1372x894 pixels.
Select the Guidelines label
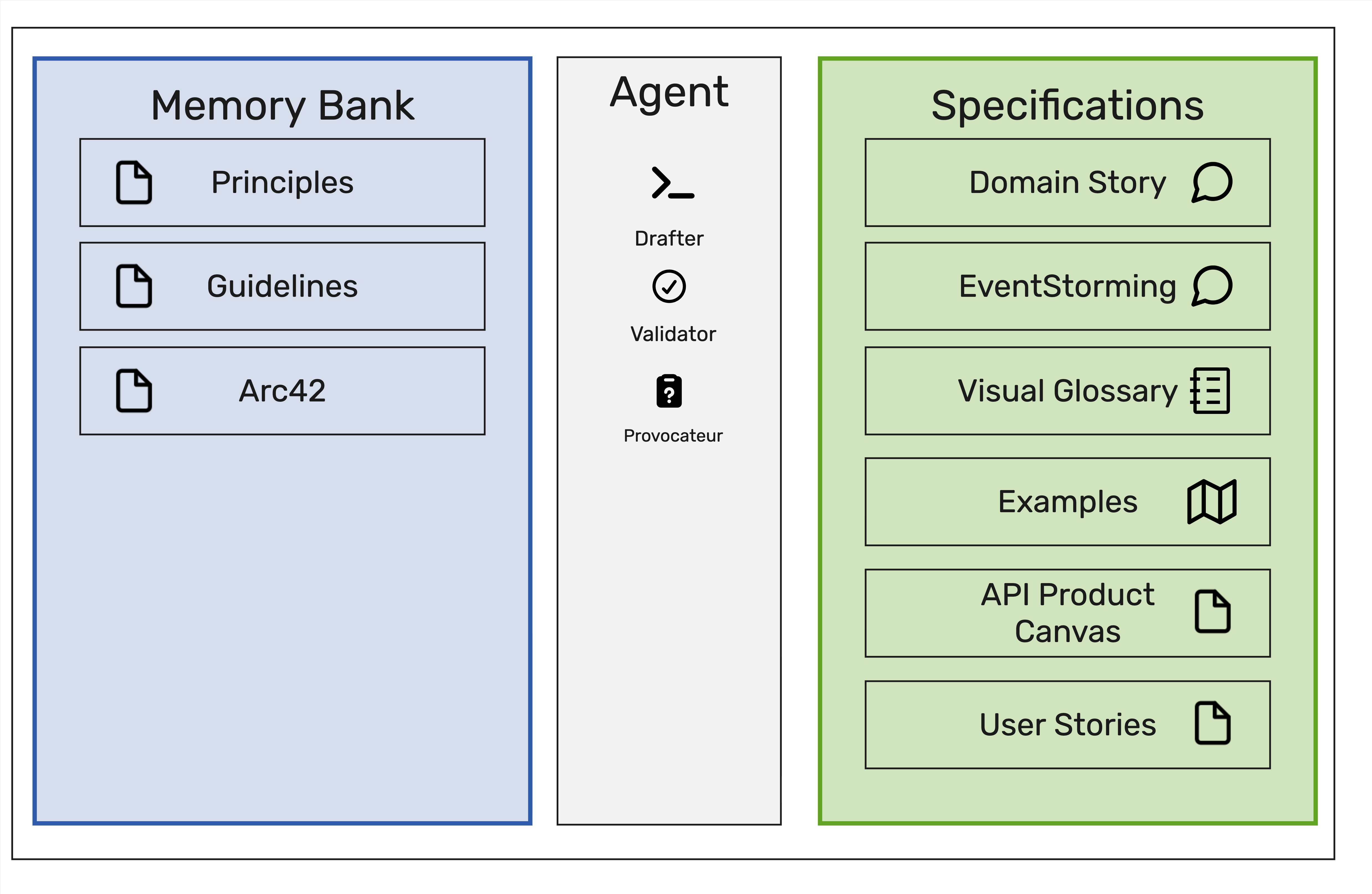pyautogui.click(x=282, y=287)
